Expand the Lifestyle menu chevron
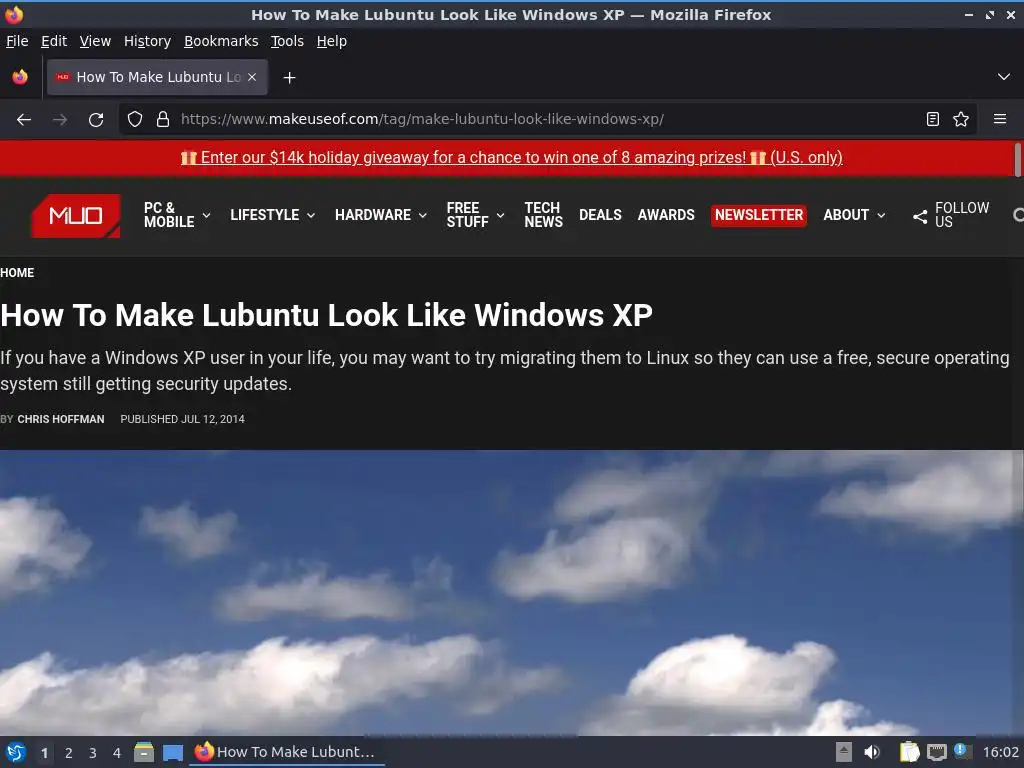Image resolution: width=1024 pixels, height=768 pixels. point(311,215)
